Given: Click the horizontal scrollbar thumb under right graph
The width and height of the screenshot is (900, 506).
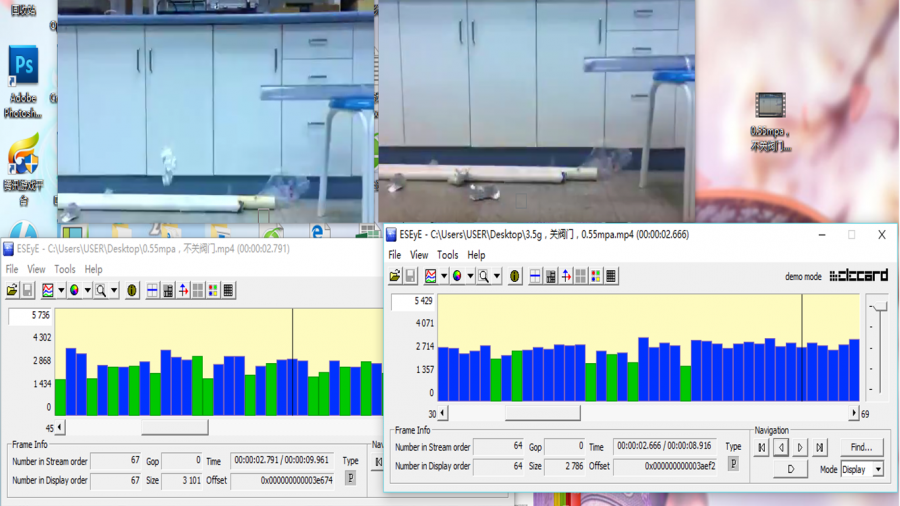Looking at the screenshot, I should pos(542,413).
